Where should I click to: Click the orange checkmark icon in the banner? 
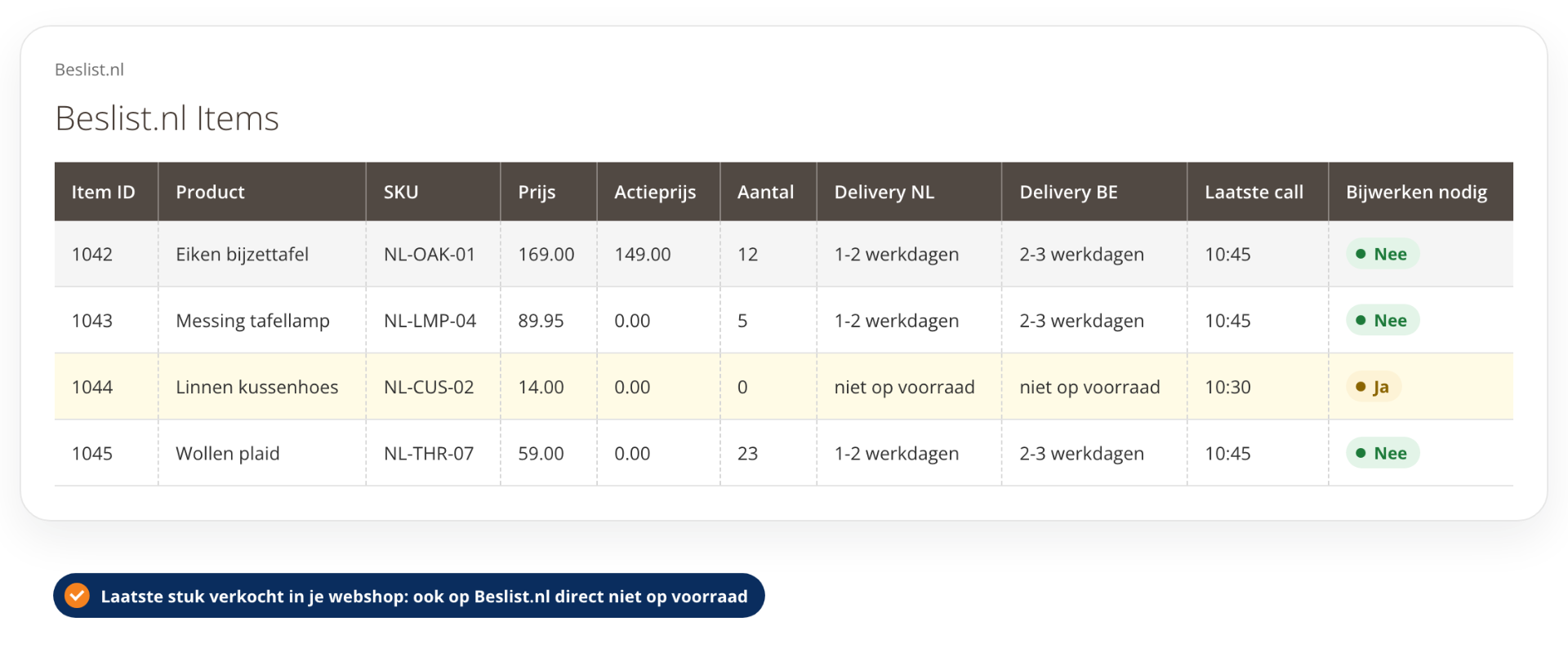77,596
